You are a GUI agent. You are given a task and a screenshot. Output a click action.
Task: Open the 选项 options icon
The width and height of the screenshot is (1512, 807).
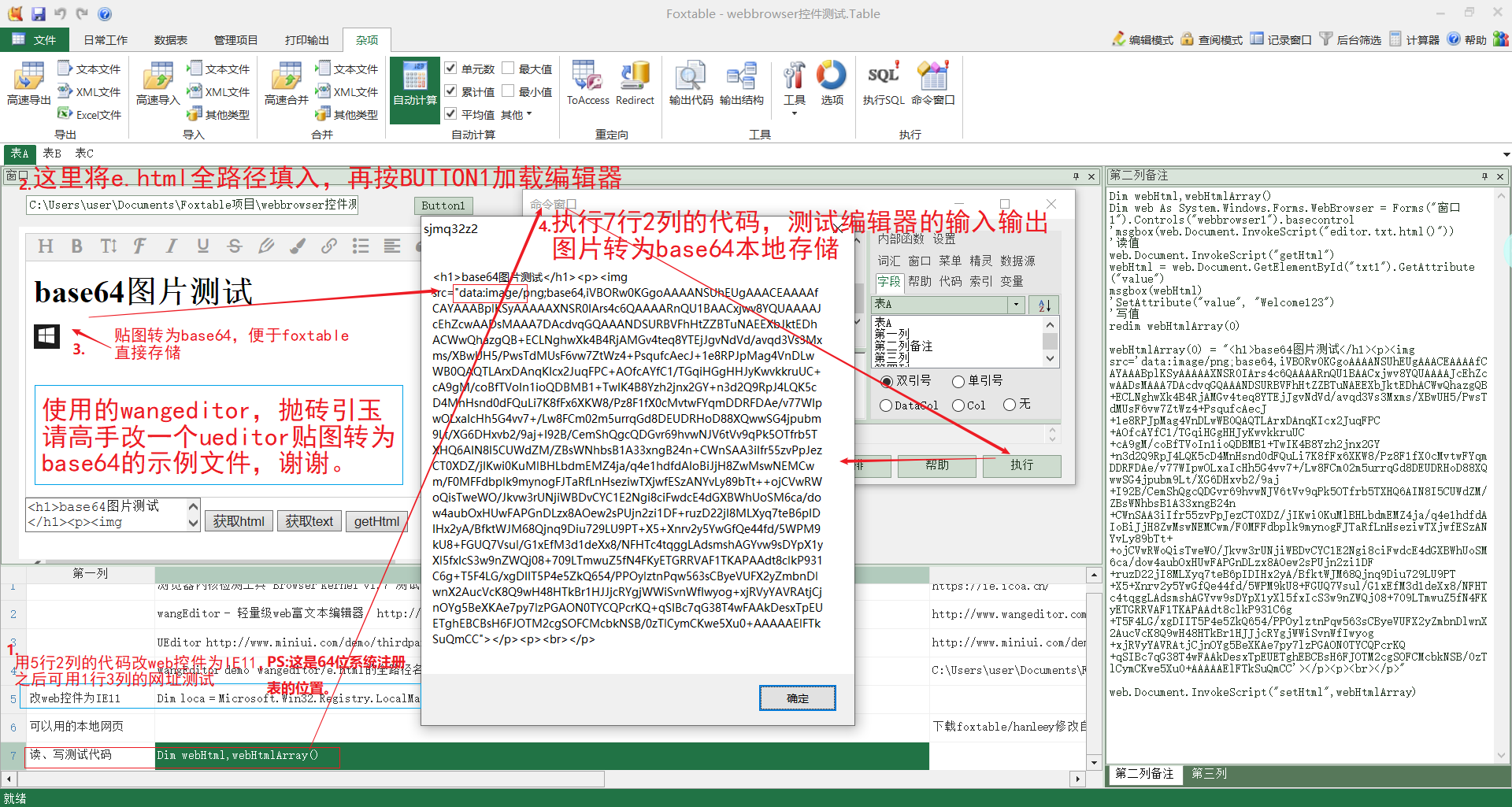tap(832, 83)
